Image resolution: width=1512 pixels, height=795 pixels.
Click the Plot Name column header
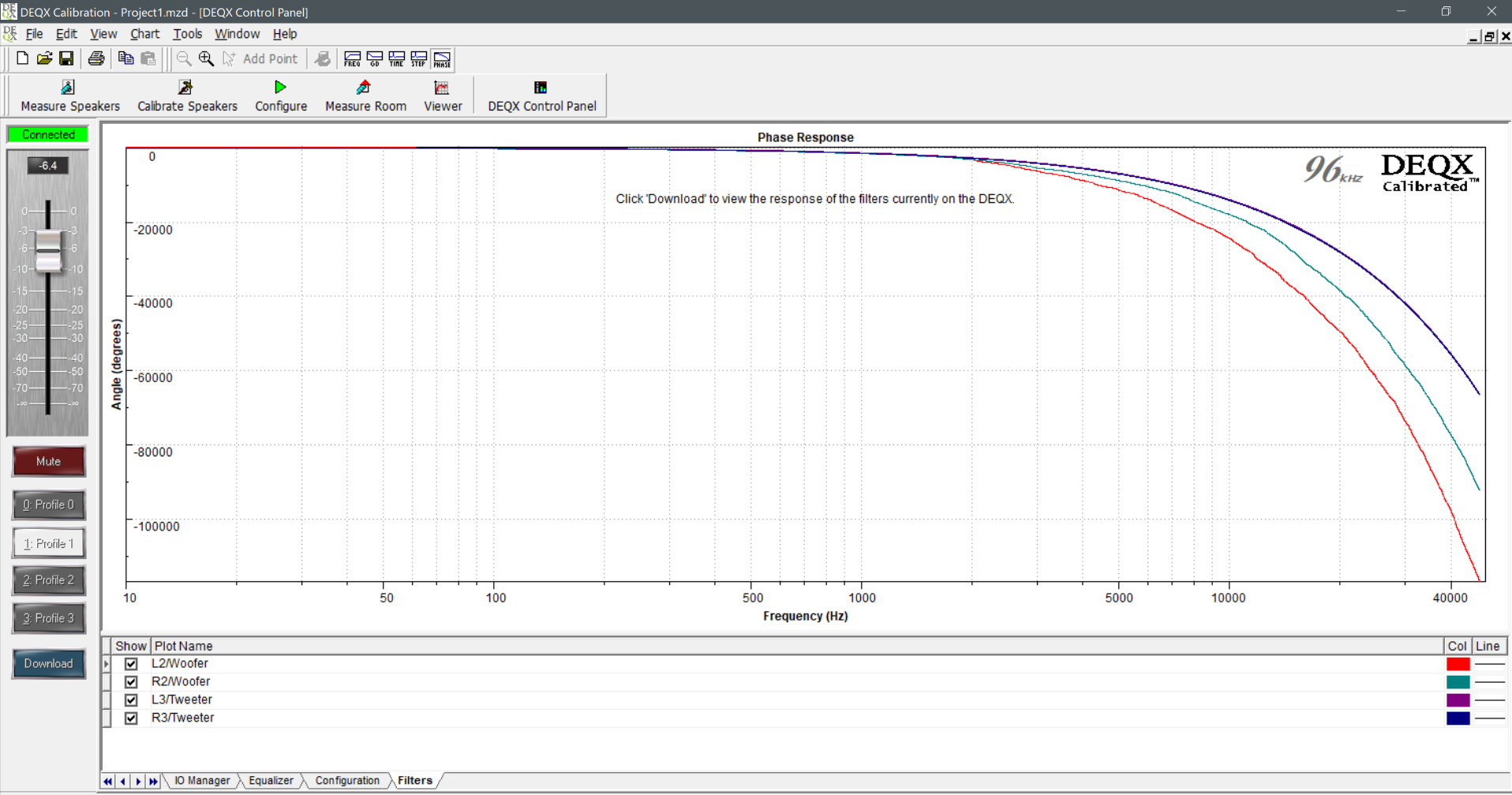coord(797,646)
